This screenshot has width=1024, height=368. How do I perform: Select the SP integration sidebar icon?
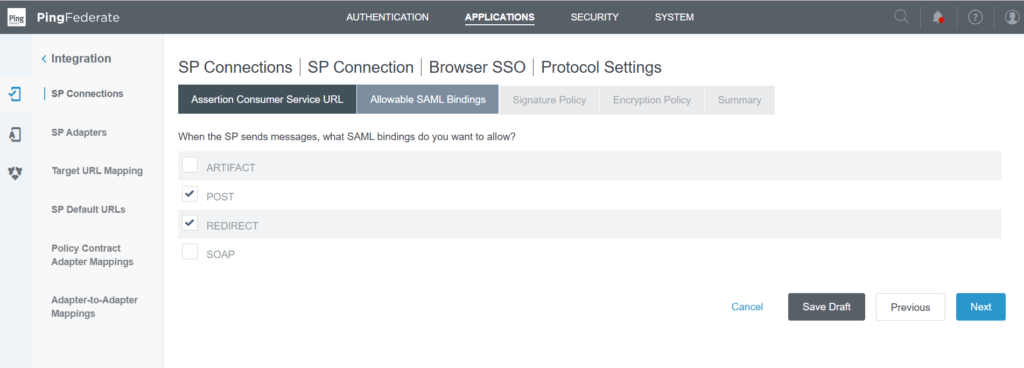coord(15,94)
